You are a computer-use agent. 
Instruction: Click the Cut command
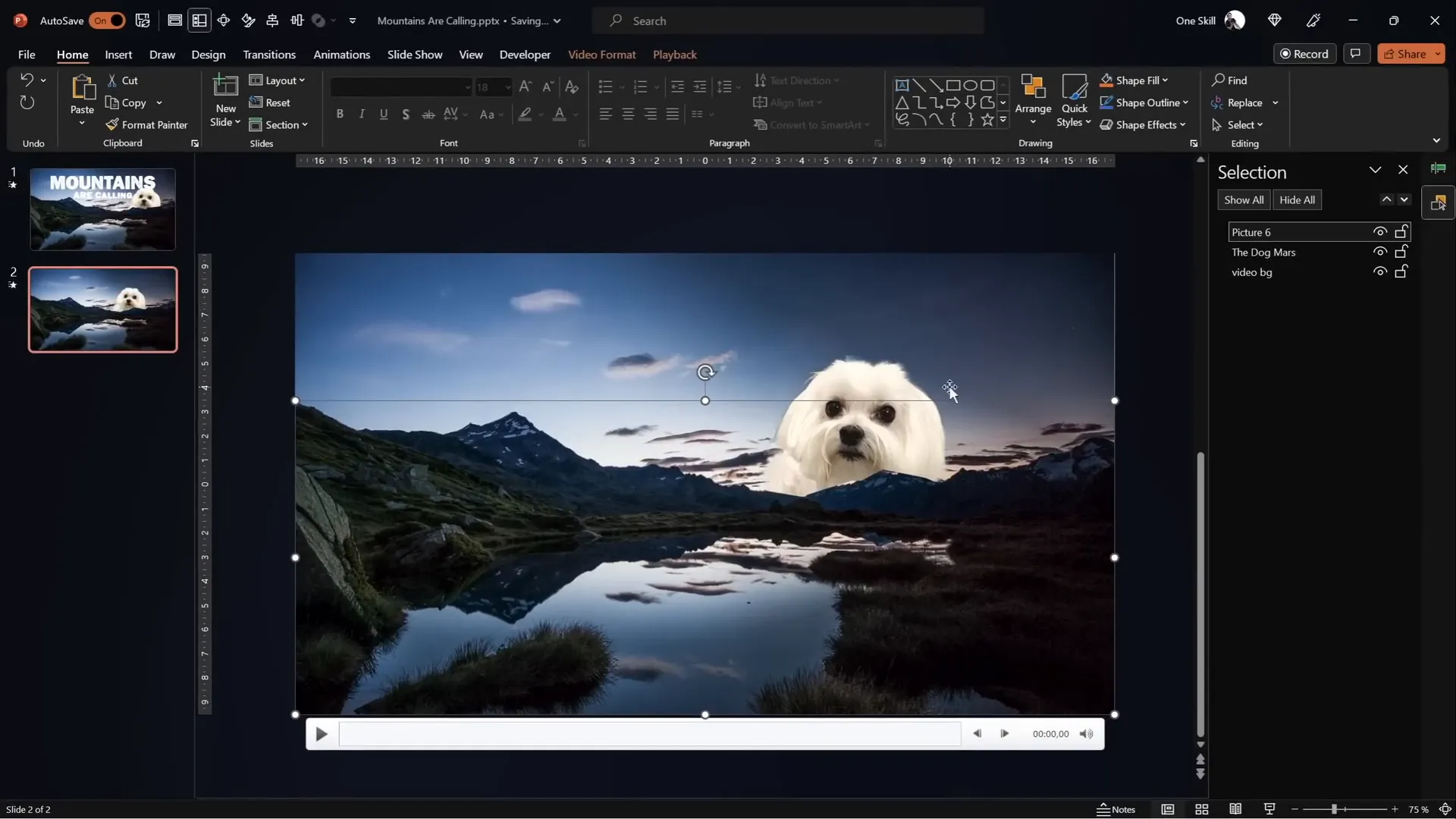click(122, 80)
